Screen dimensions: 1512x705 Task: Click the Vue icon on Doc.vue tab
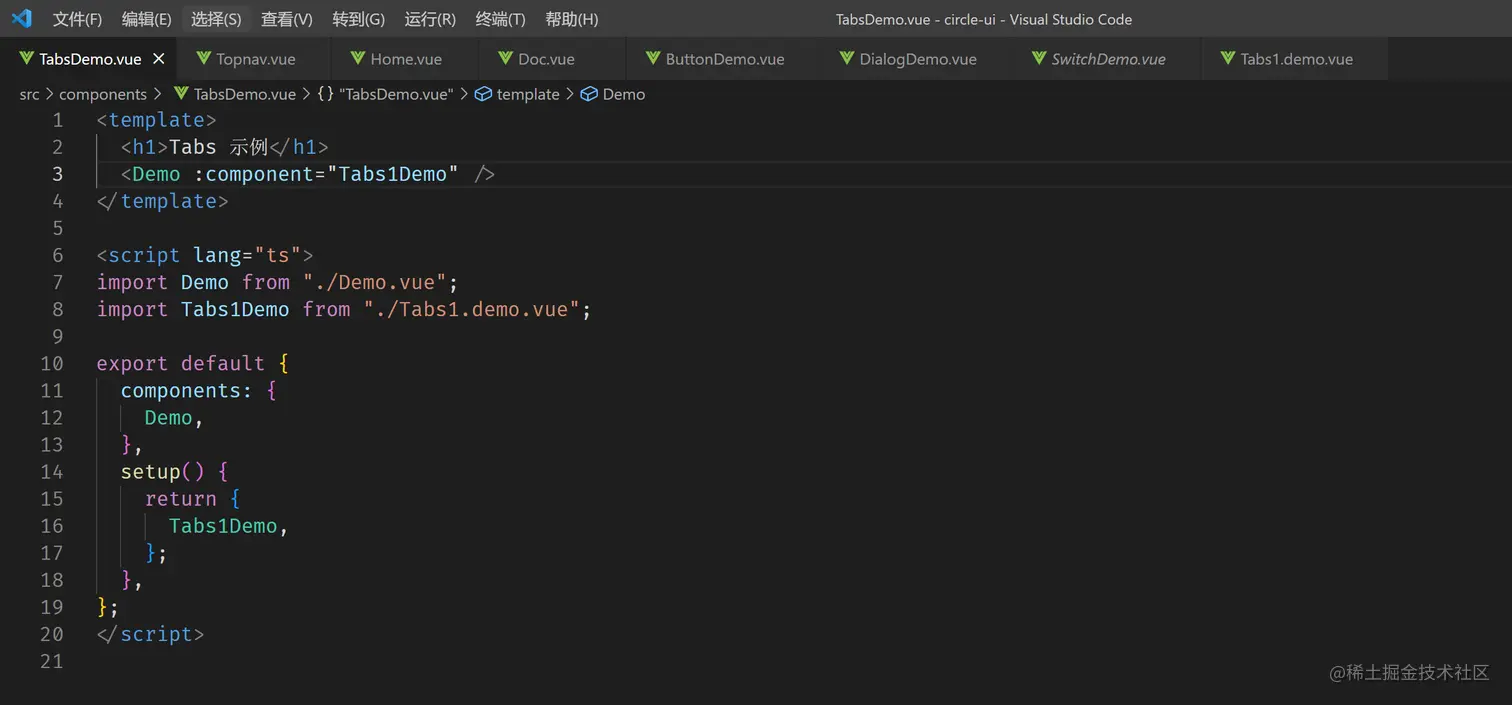point(506,59)
